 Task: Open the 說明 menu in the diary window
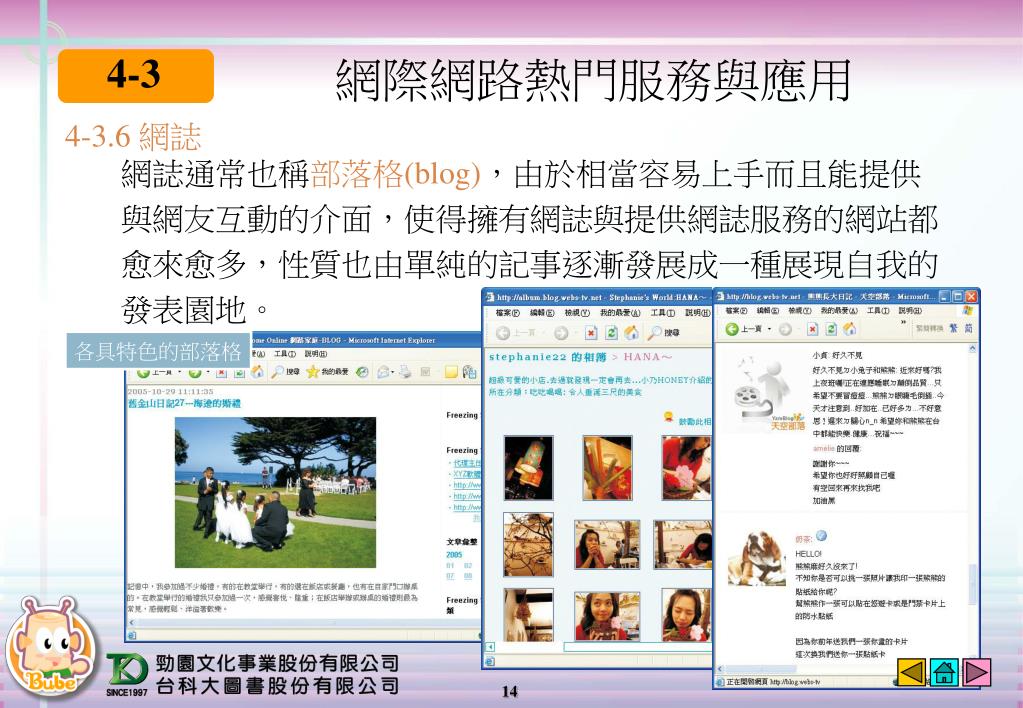[x=910, y=311]
